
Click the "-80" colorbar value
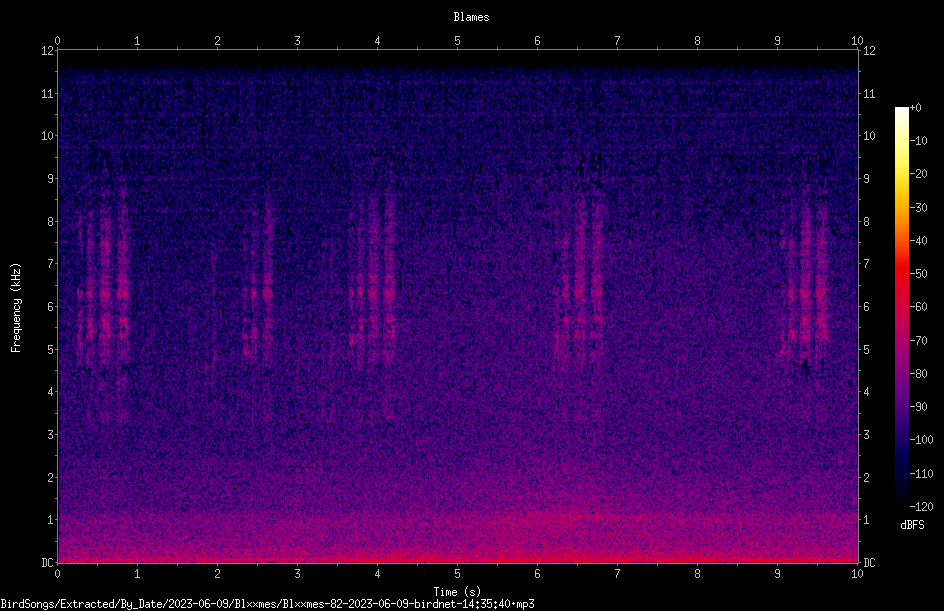(918, 374)
